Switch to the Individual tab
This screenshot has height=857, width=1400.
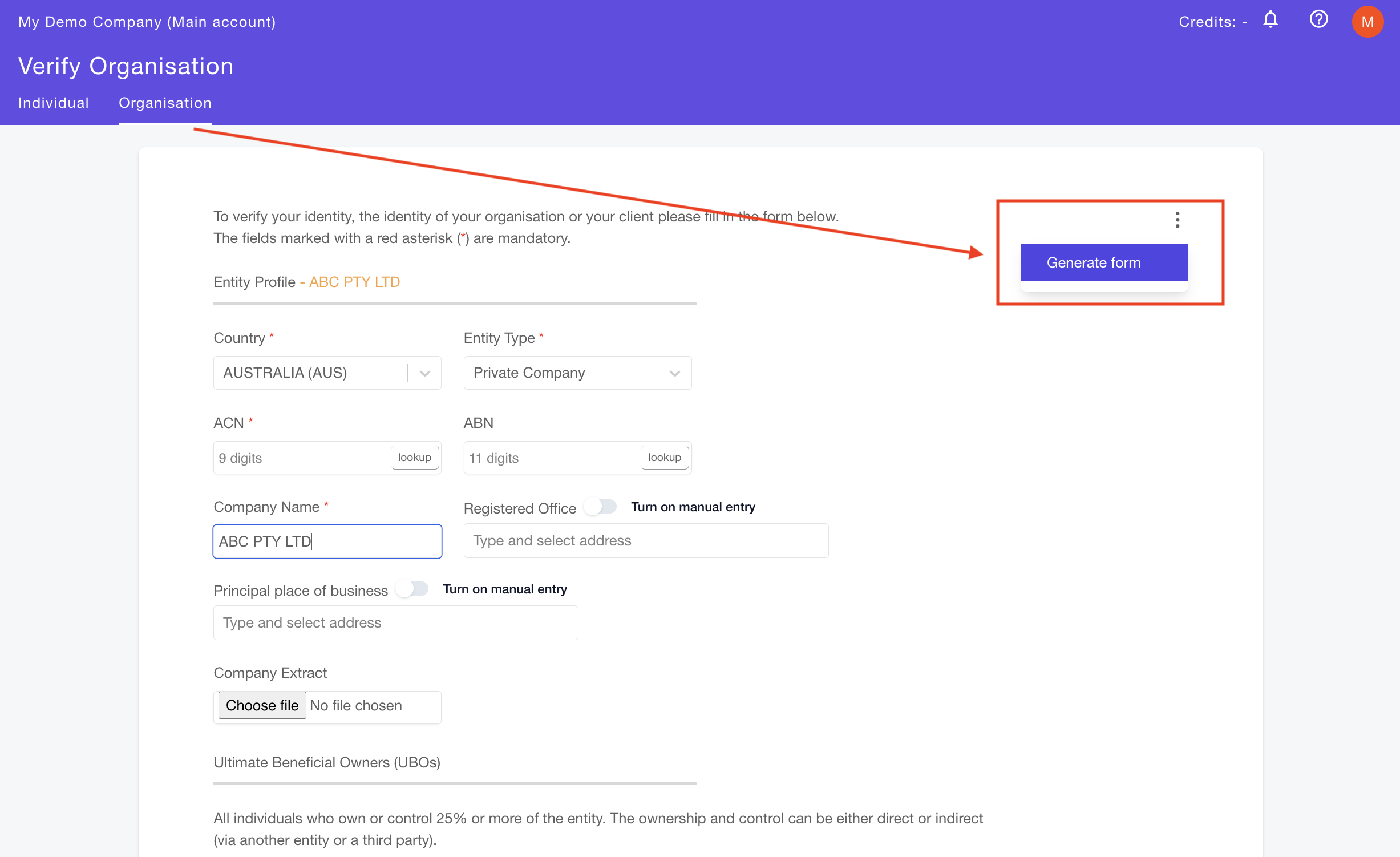pyautogui.click(x=53, y=103)
